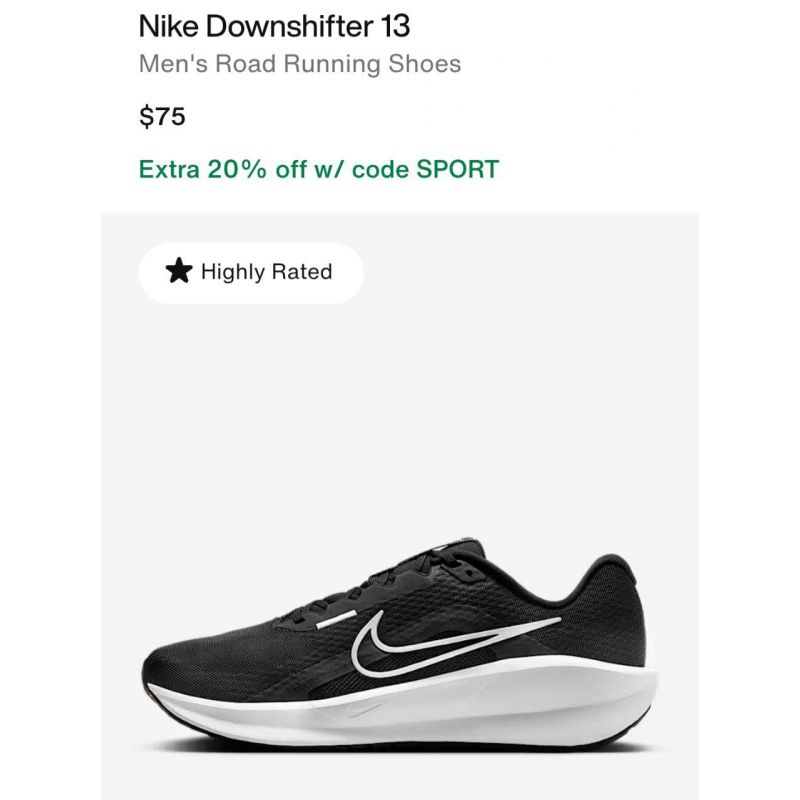Tap the SPORT promo code word
This screenshot has height=800, width=800.
(x=457, y=169)
